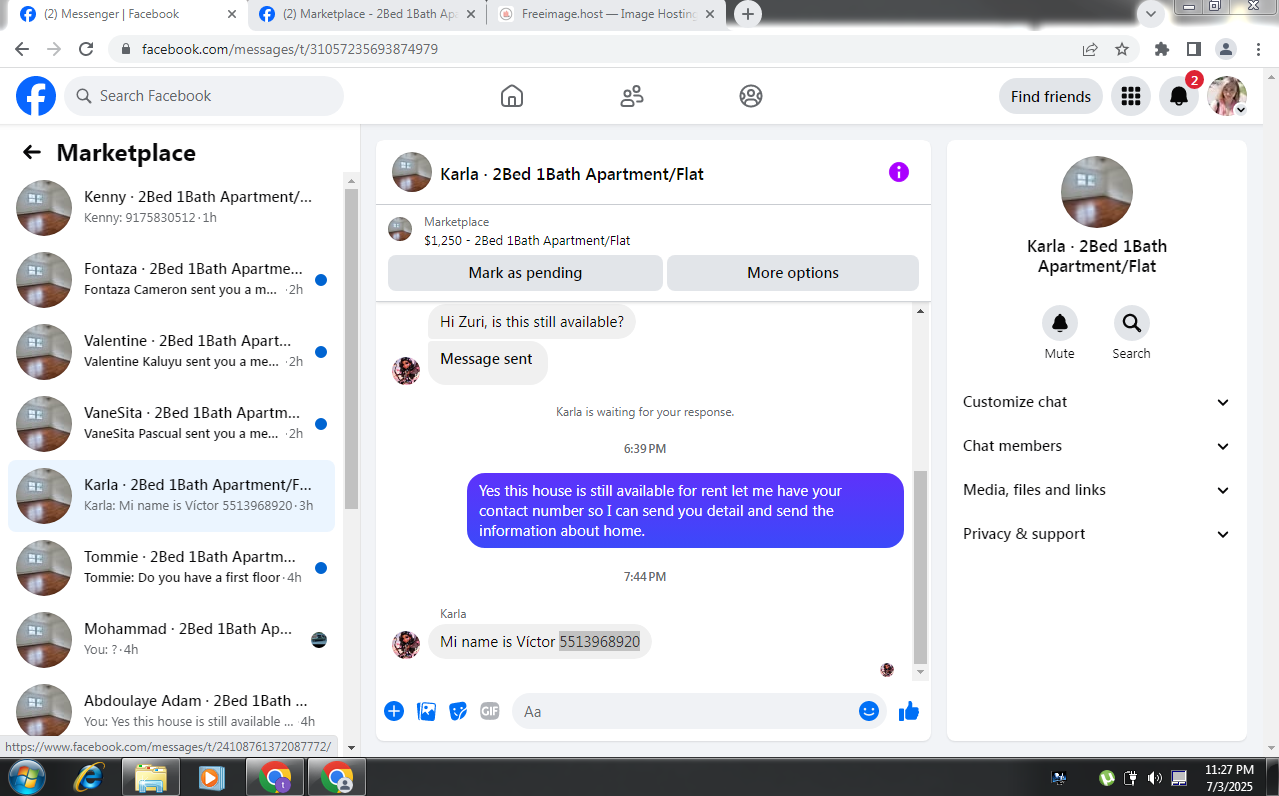The width and height of the screenshot is (1279, 796).
Task: Open Windows Explorer from the taskbar
Action: tap(151, 777)
